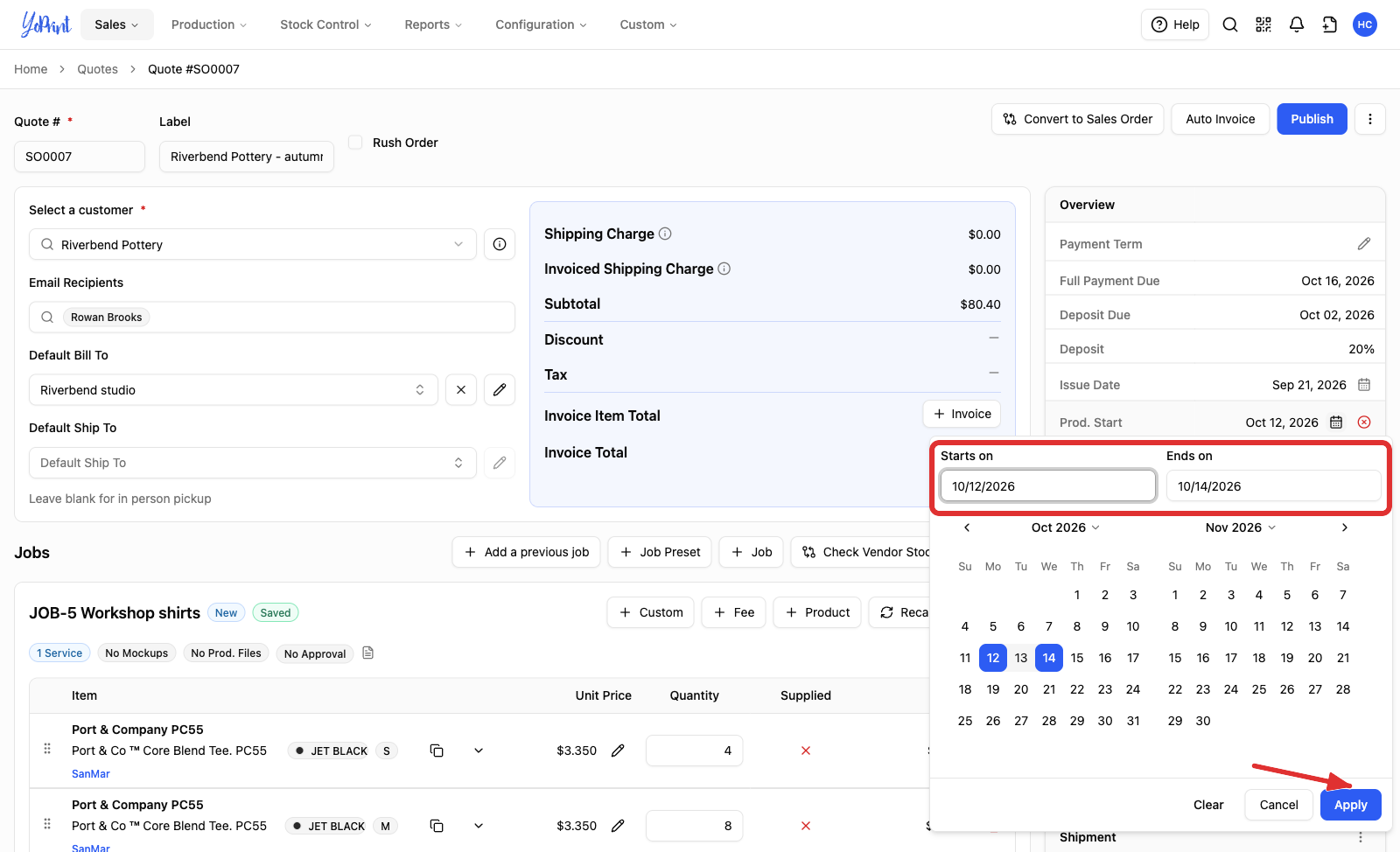1400x852 pixels.
Task: Open the Prod. Start calendar icon
Action: click(1336, 423)
